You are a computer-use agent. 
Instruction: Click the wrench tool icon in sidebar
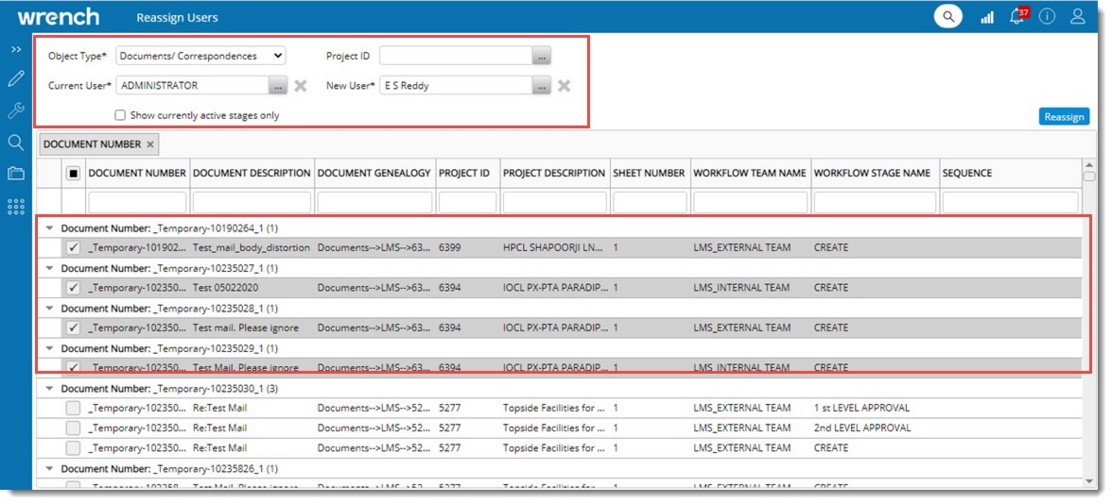click(x=15, y=110)
